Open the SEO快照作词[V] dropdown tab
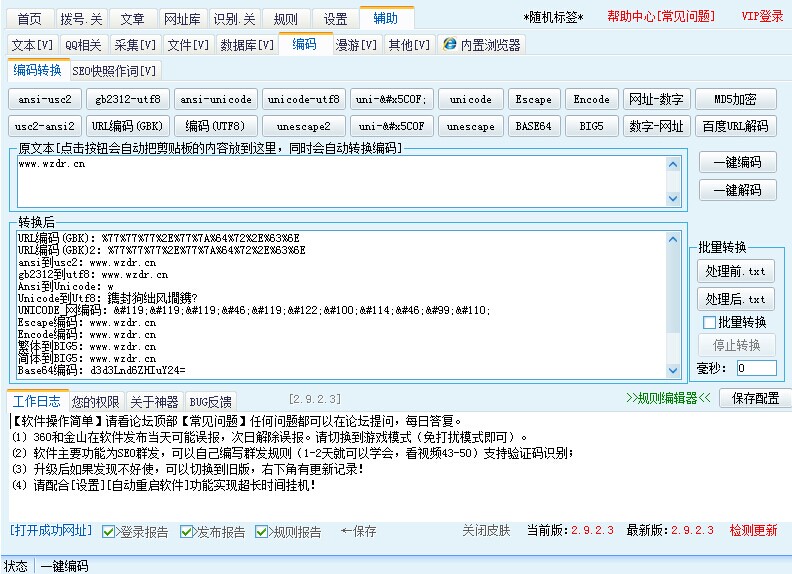792x574 pixels. 114,71
